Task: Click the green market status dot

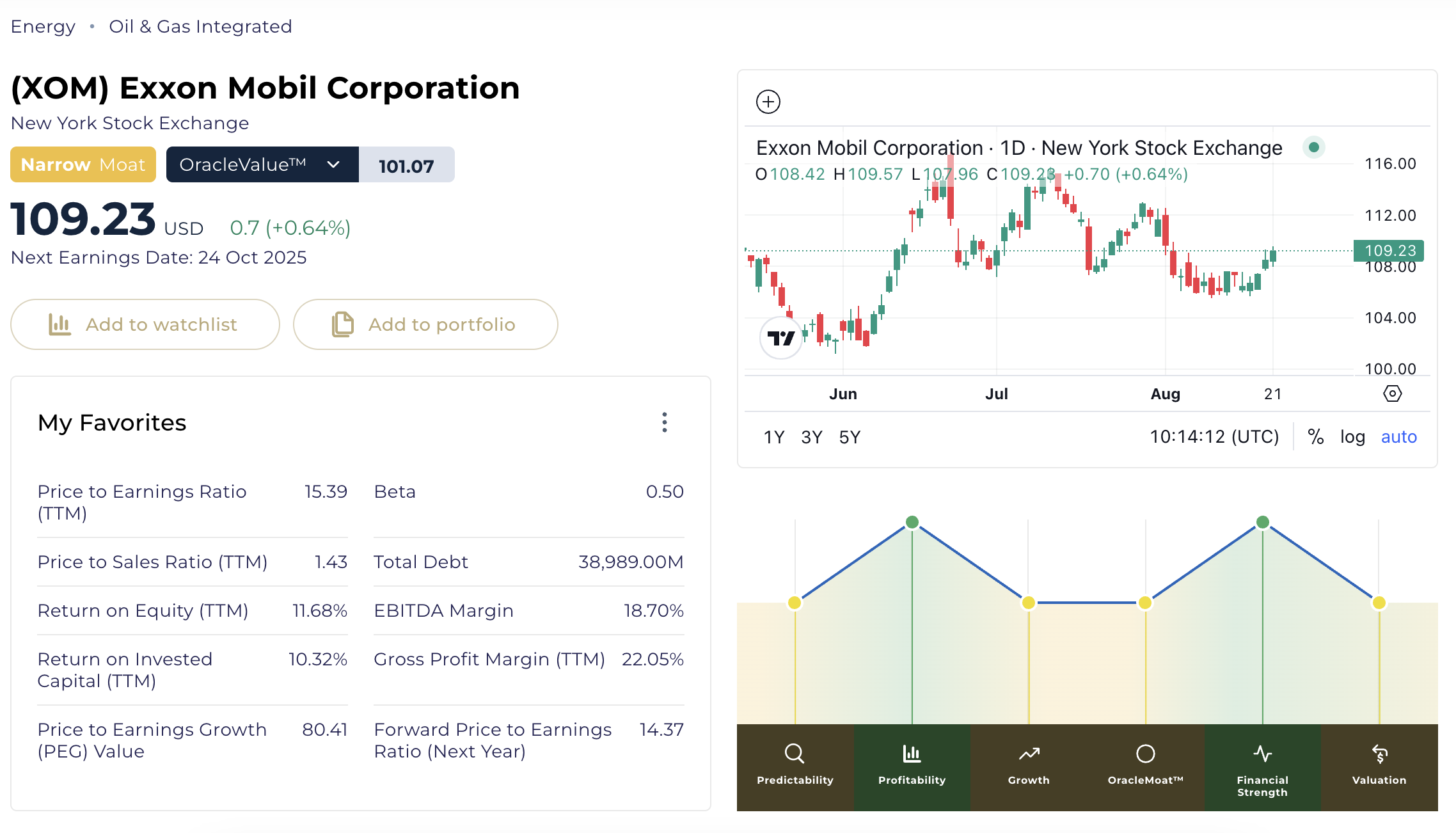Action: coord(1314,147)
